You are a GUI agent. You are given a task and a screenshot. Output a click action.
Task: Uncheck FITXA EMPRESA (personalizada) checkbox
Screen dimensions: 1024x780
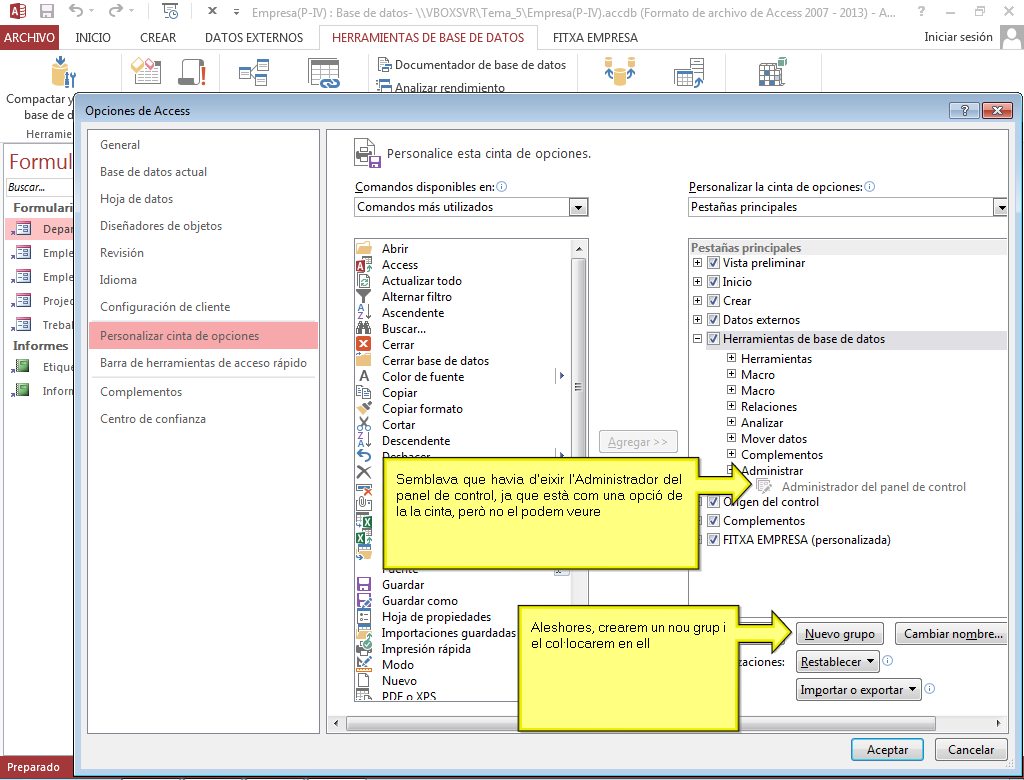pos(714,540)
